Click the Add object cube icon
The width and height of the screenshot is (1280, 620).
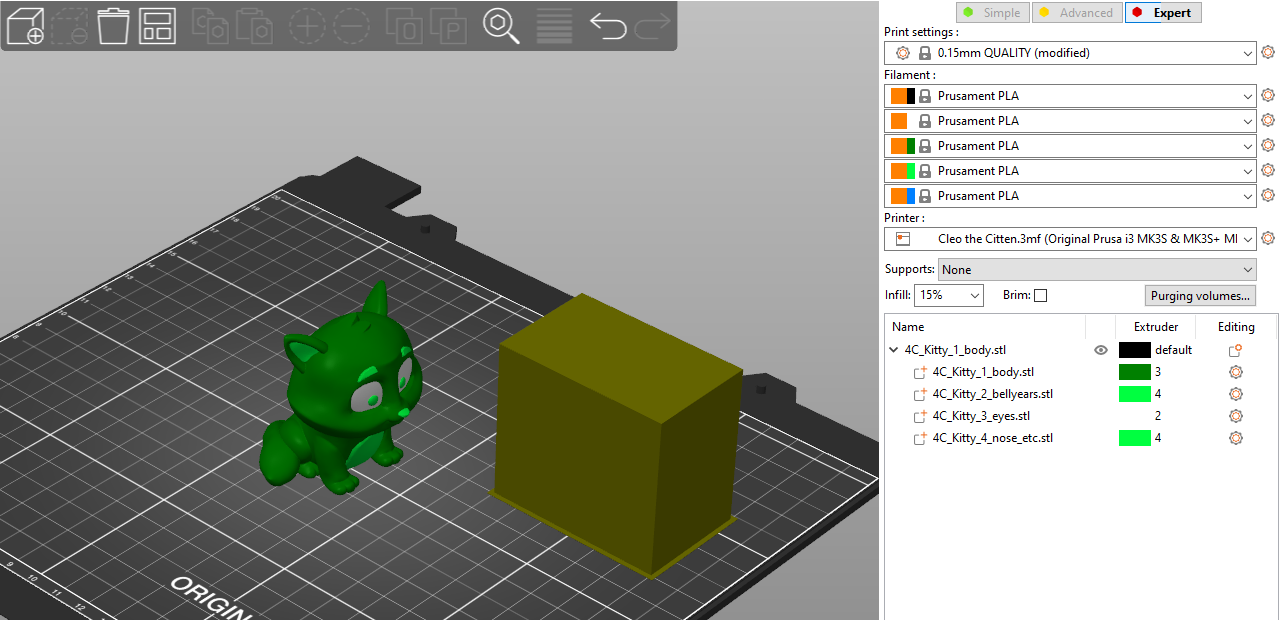[x=25, y=26]
